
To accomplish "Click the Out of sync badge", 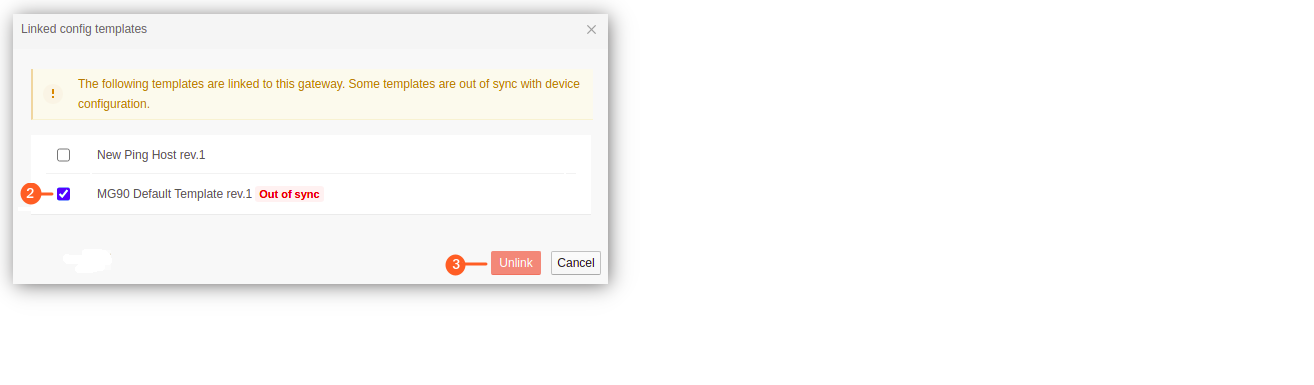I will coord(289,194).
